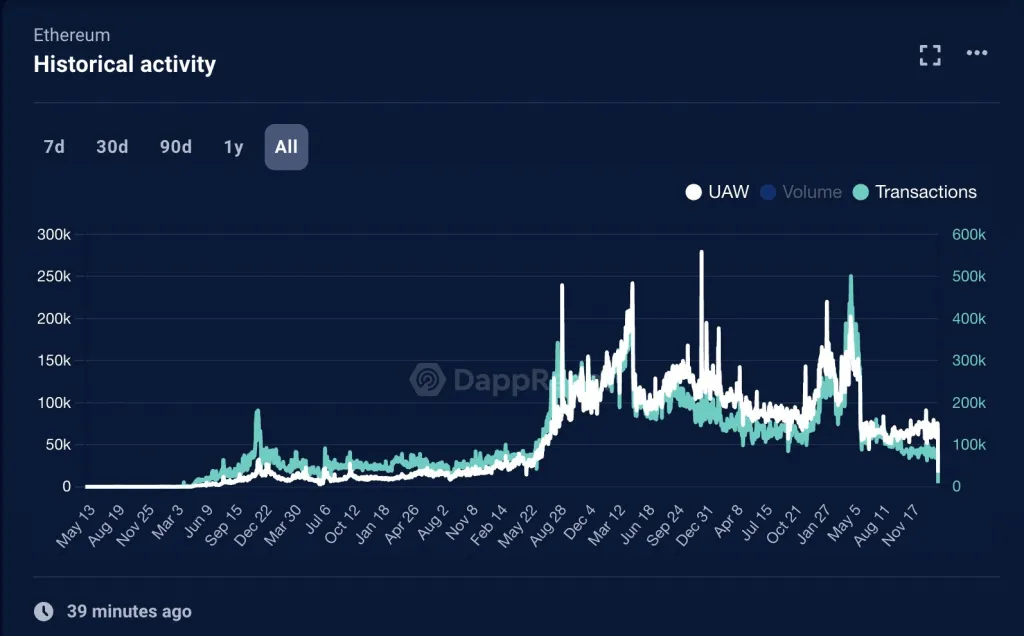Click the active All time range button
This screenshot has width=1024, height=636.
click(286, 146)
